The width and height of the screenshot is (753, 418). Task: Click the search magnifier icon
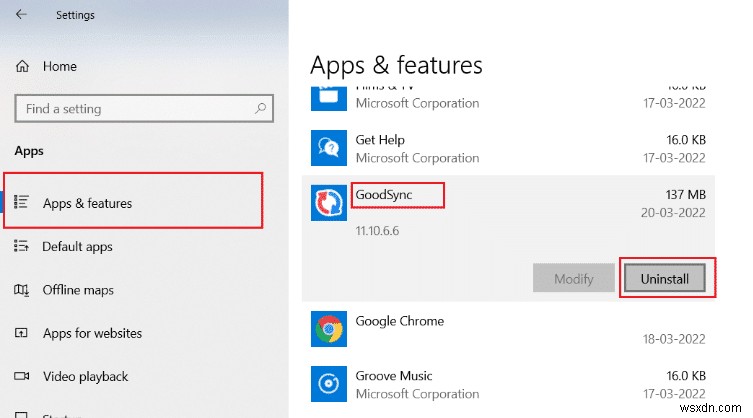coord(260,109)
